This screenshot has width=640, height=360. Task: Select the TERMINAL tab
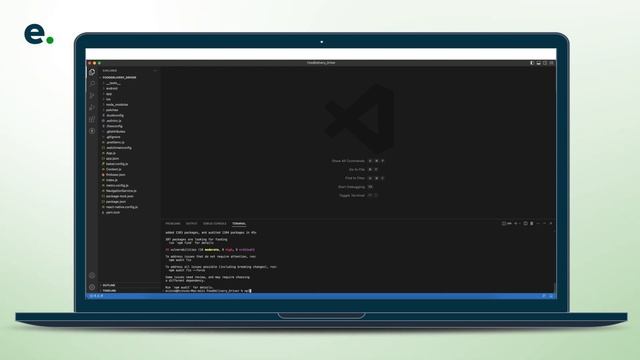click(x=239, y=224)
